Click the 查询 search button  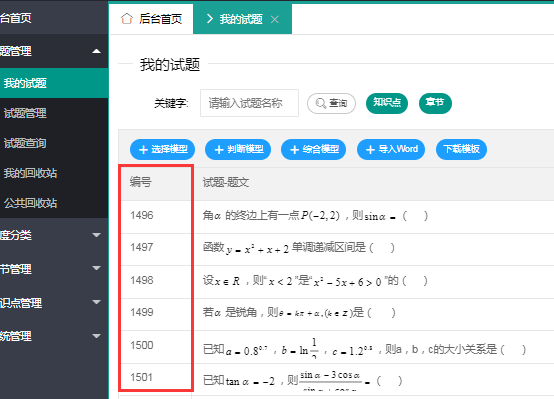[331, 103]
